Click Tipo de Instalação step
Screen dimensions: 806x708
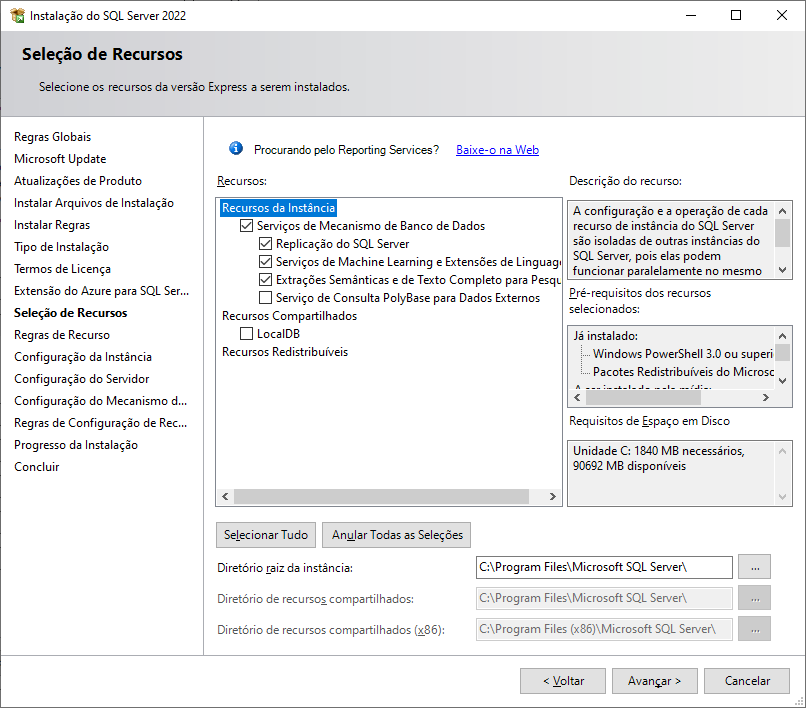[x=61, y=247]
